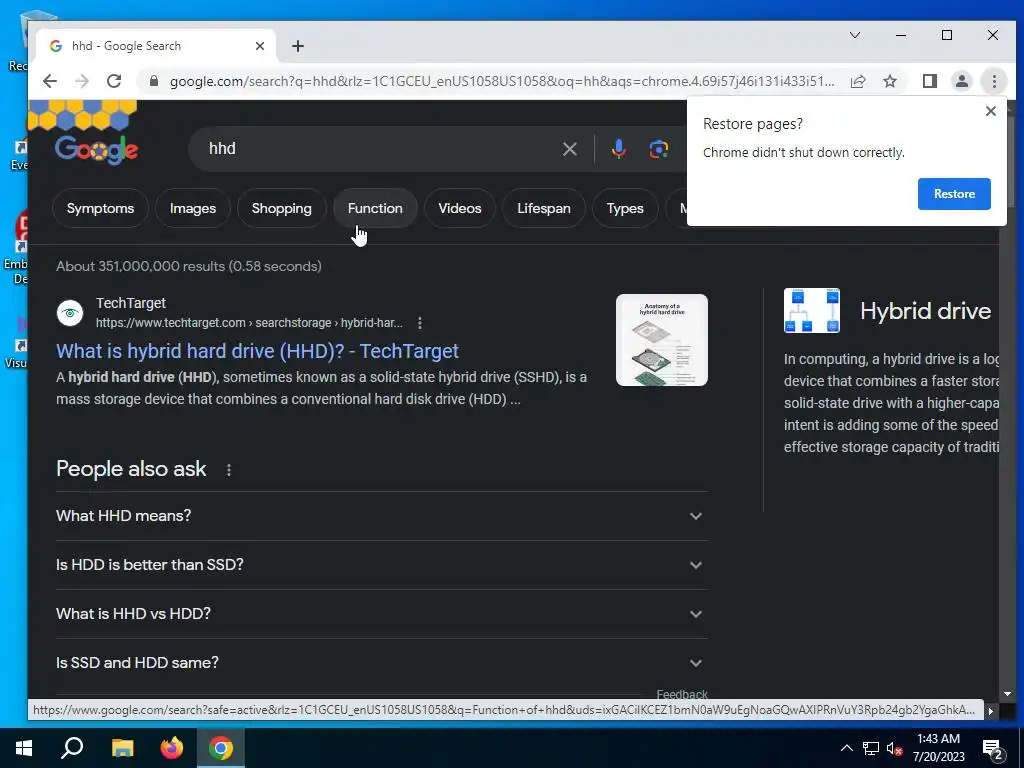Launch Firefox from the taskbar
Image resolution: width=1024 pixels, height=768 pixels.
(x=172, y=748)
